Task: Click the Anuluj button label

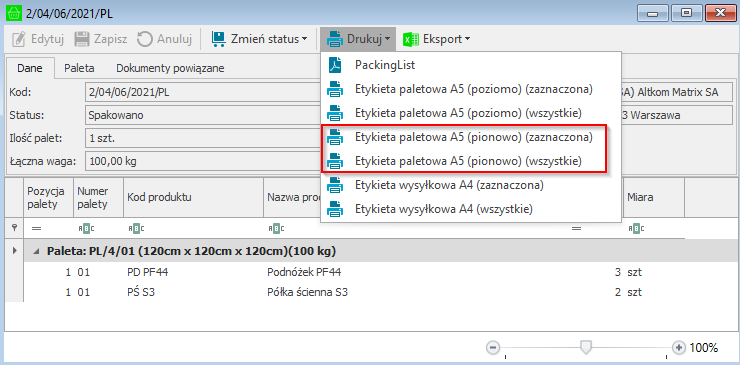Action: 174,39
